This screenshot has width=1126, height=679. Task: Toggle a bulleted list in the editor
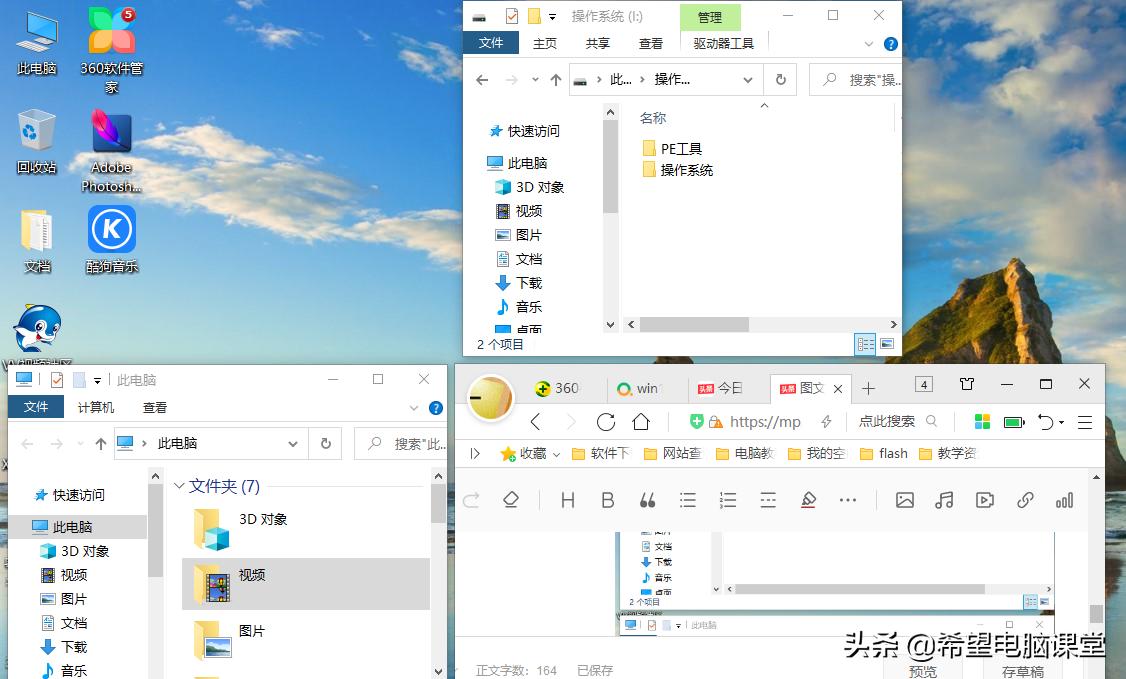(688, 500)
